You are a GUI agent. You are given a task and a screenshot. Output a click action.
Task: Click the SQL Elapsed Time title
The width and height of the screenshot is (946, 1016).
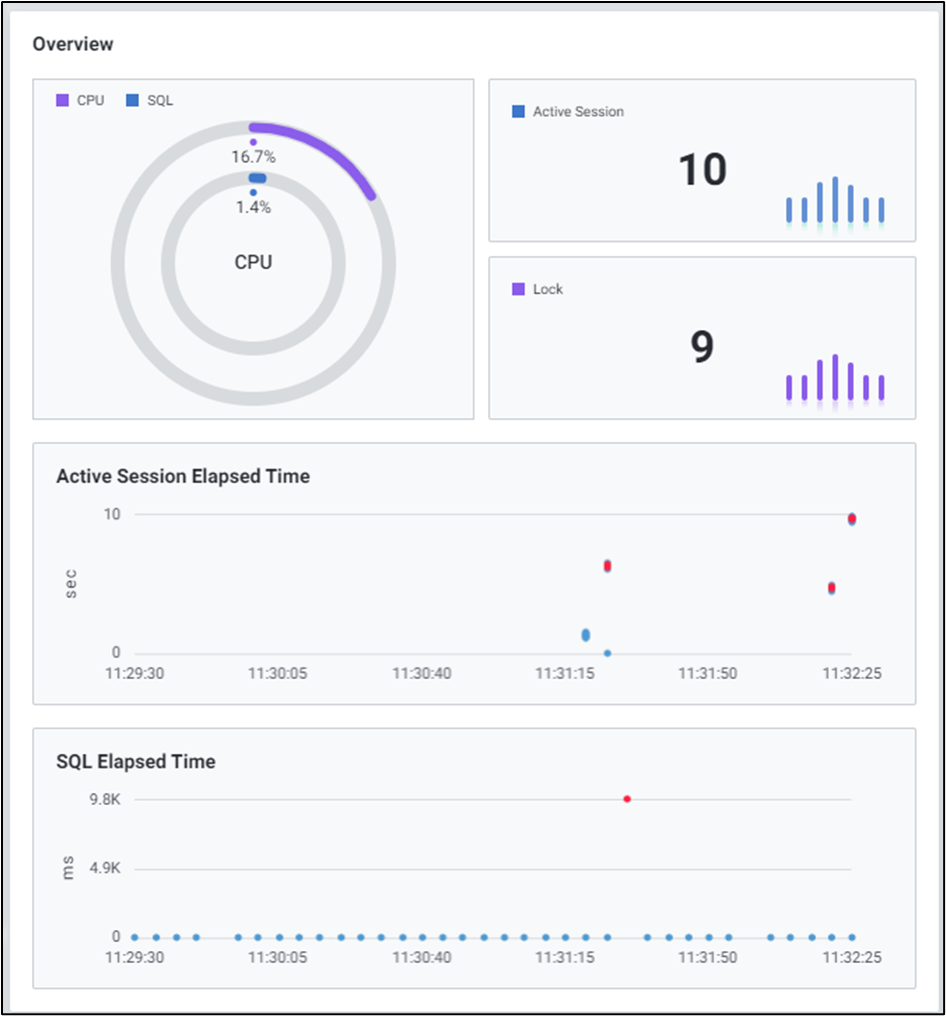click(x=136, y=762)
